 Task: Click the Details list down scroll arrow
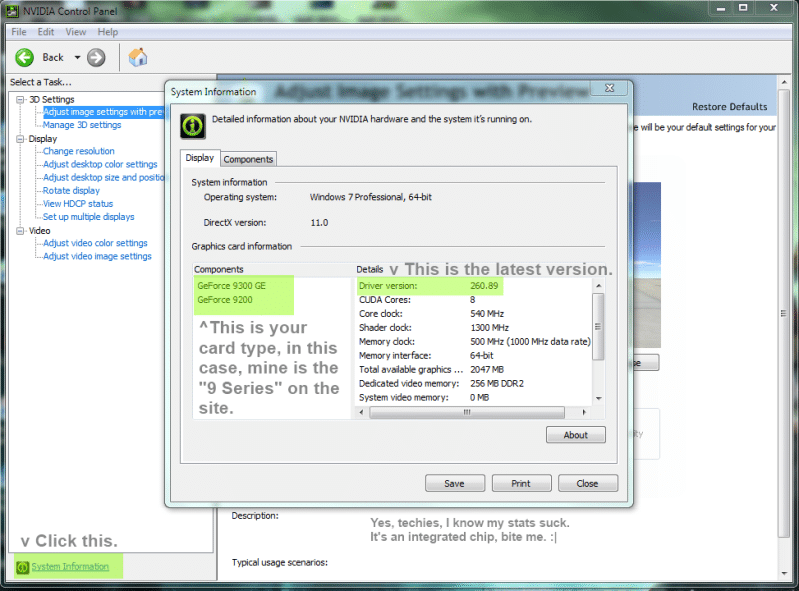coord(599,398)
